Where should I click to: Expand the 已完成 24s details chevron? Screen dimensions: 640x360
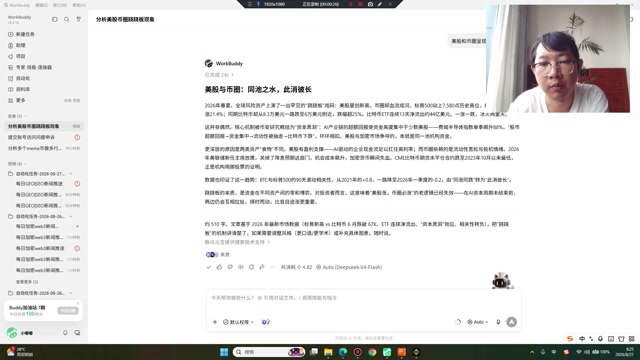[233, 75]
